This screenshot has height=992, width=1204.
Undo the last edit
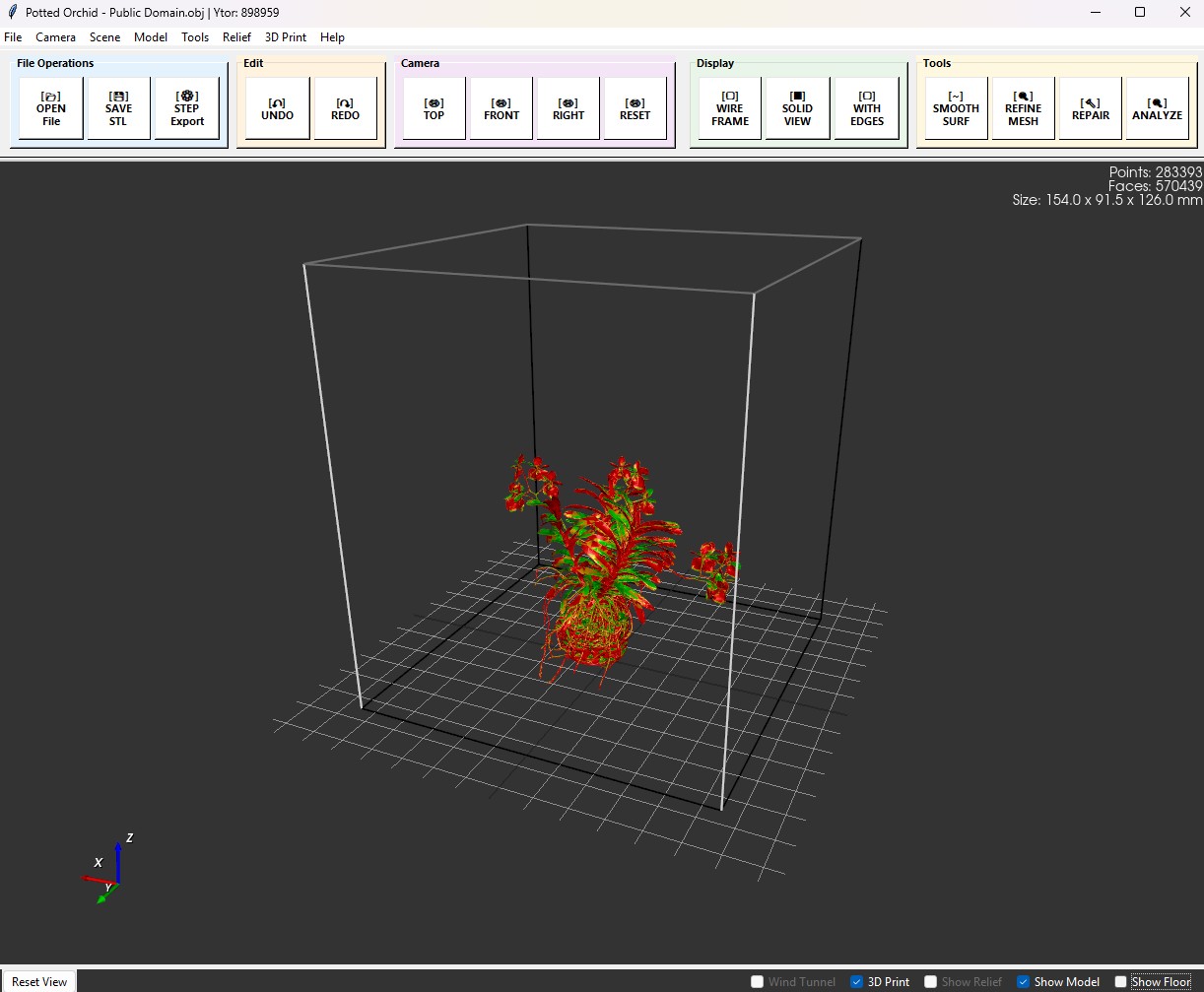coord(278,108)
